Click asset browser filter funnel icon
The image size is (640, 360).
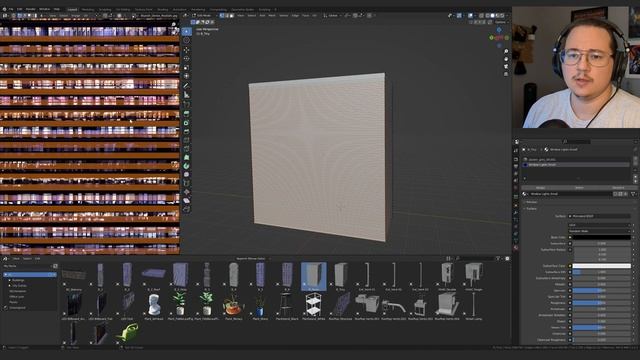point(498,258)
